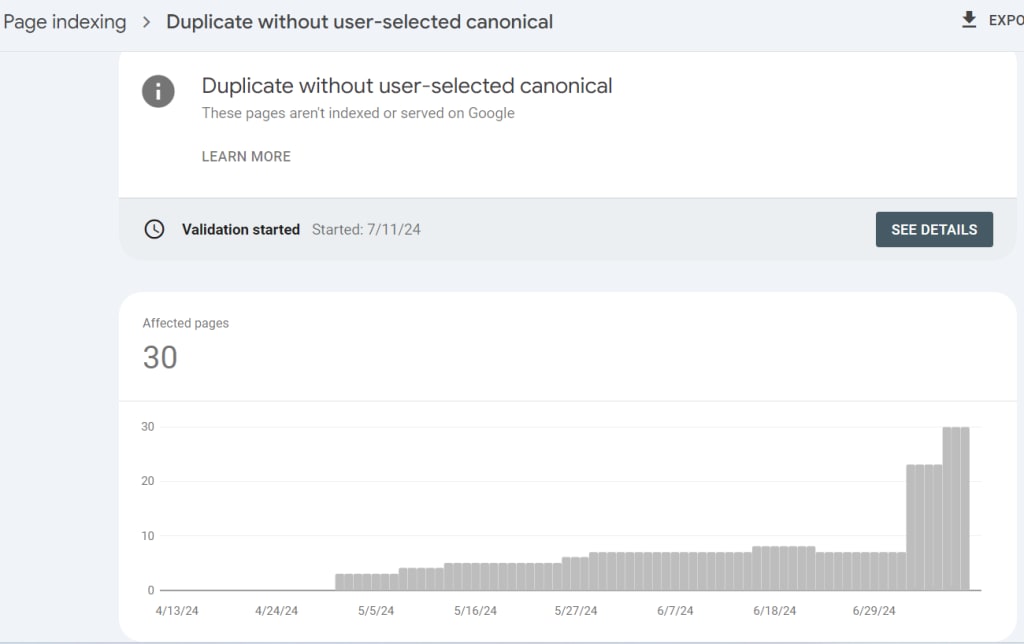Click the 5/16/24 date on the chart axis
Viewport: 1024px width, 644px height.
(x=475, y=611)
